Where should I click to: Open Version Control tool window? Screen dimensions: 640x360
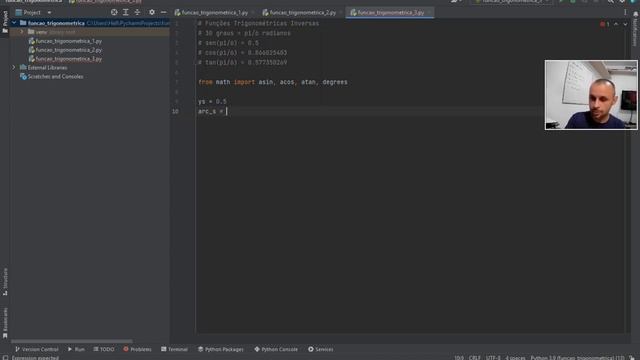point(37,349)
